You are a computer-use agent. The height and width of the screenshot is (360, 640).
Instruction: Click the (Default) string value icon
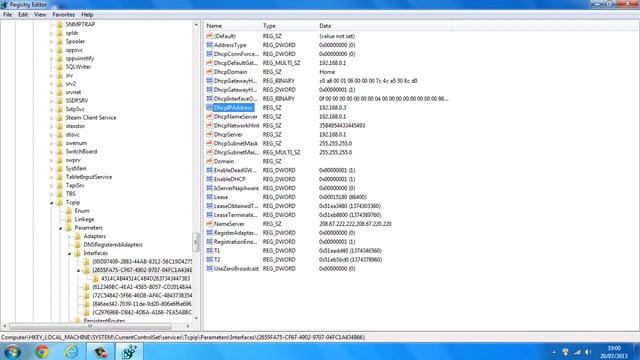click(209, 36)
